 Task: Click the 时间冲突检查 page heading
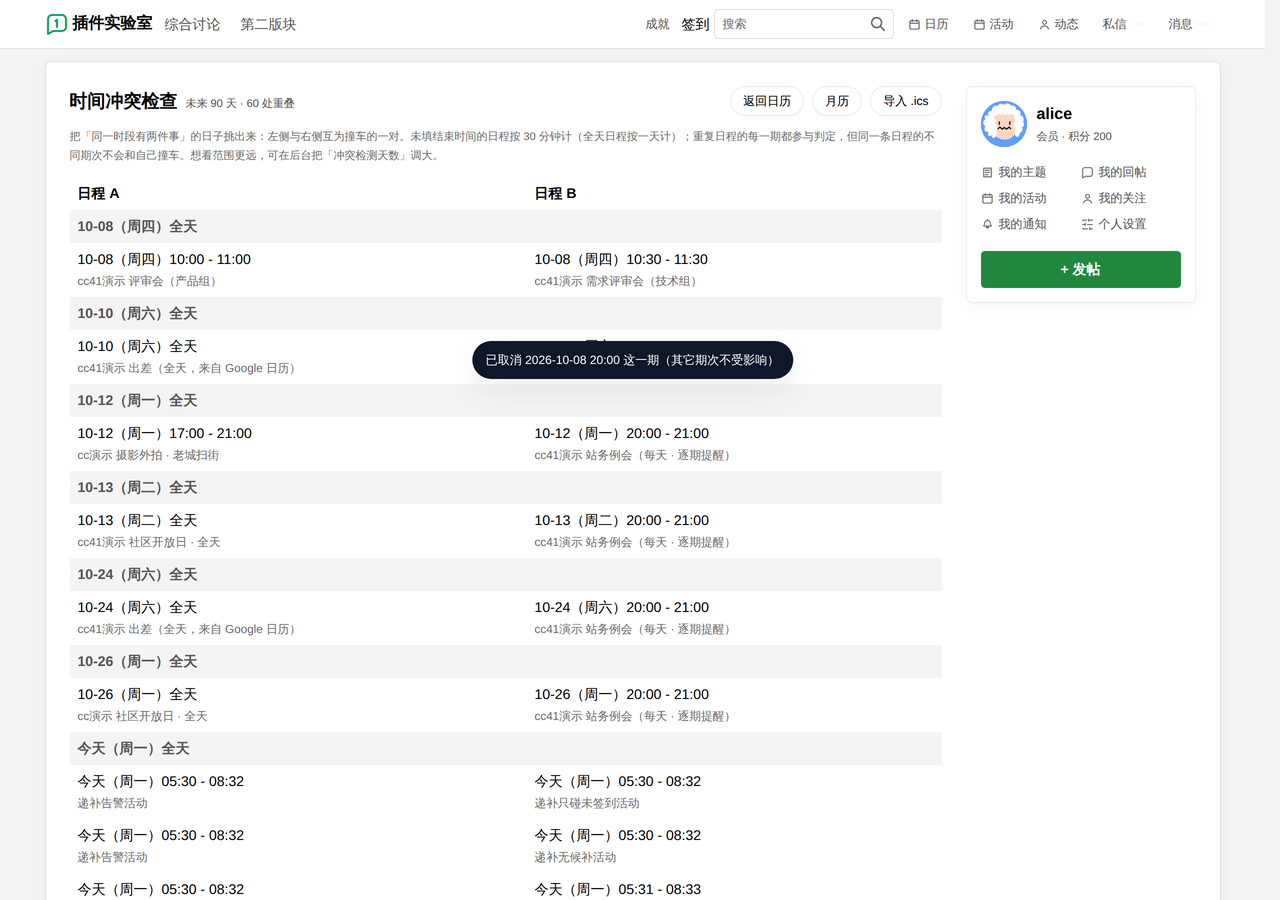tap(123, 101)
